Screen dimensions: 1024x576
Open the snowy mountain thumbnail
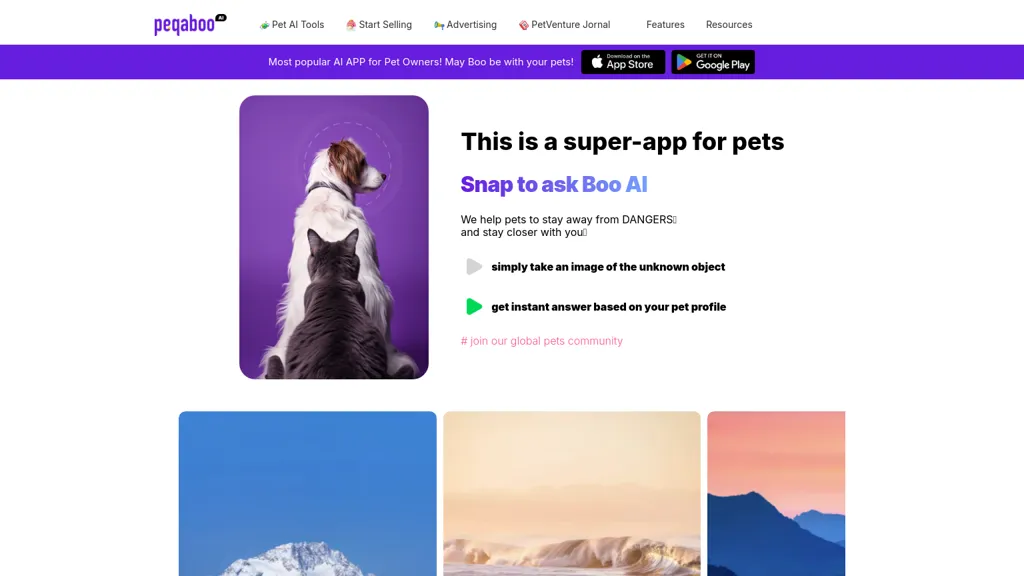click(308, 494)
